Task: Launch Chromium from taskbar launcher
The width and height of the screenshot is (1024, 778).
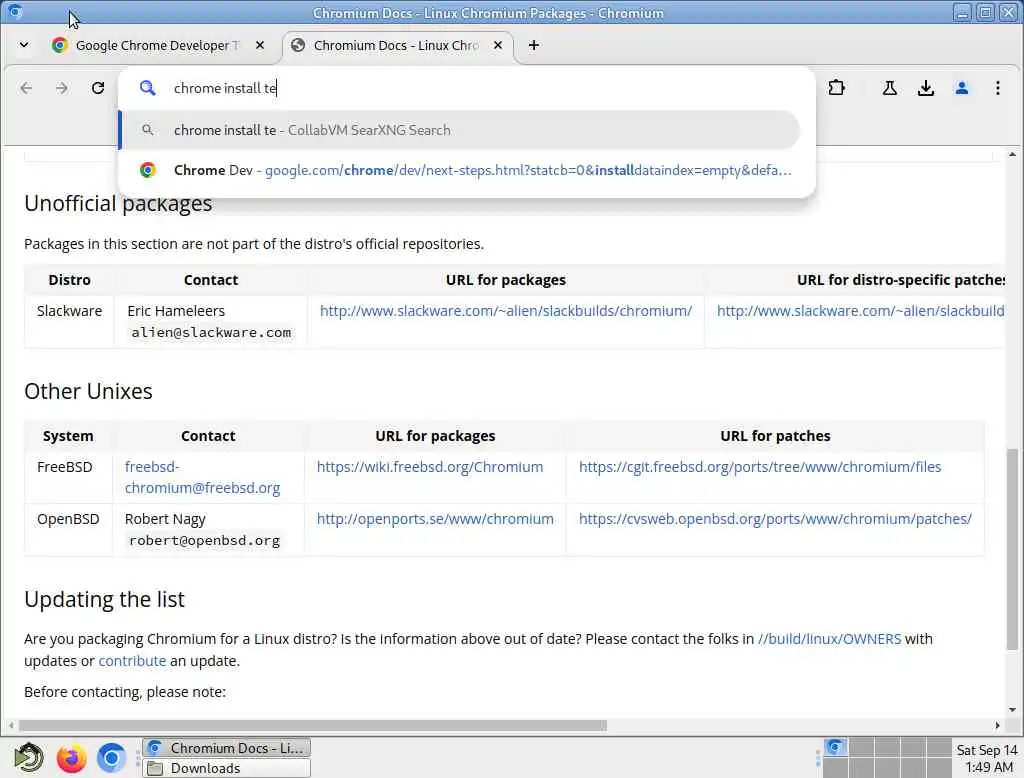Action: point(111,758)
